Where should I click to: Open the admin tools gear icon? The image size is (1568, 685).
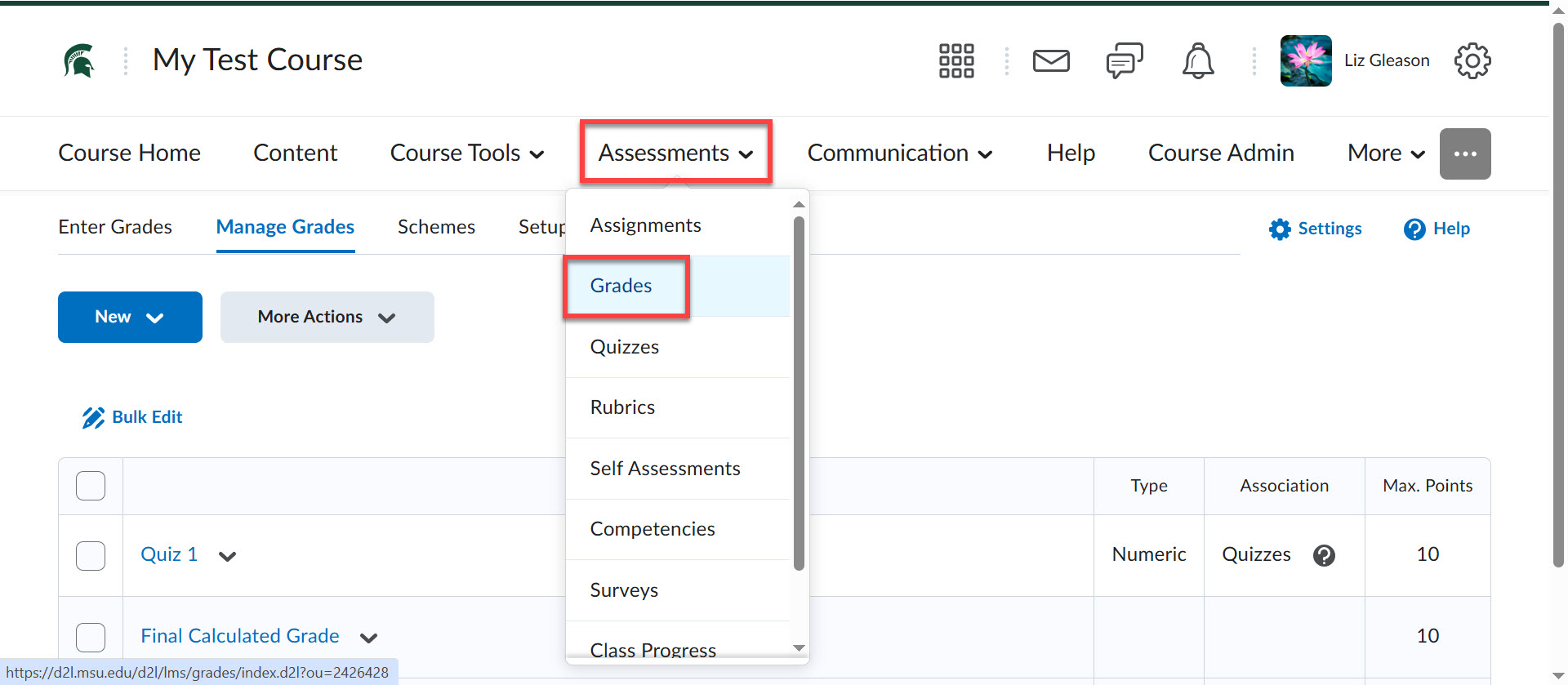[x=1472, y=61]
